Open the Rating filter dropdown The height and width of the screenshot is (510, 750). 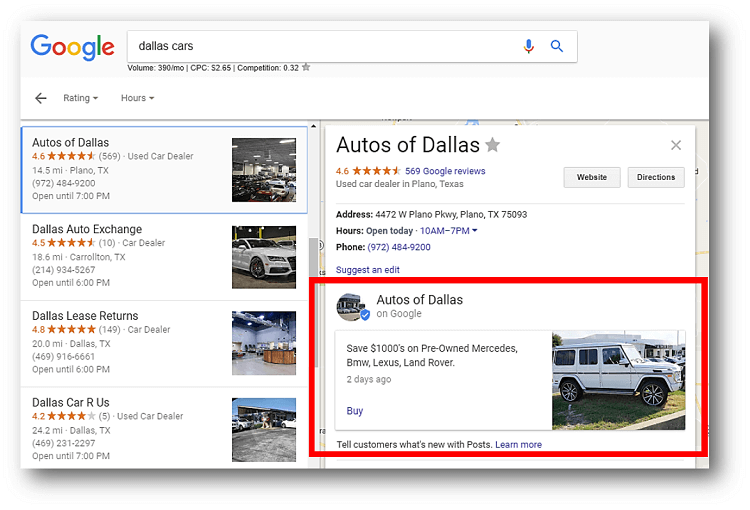[80, 98]
